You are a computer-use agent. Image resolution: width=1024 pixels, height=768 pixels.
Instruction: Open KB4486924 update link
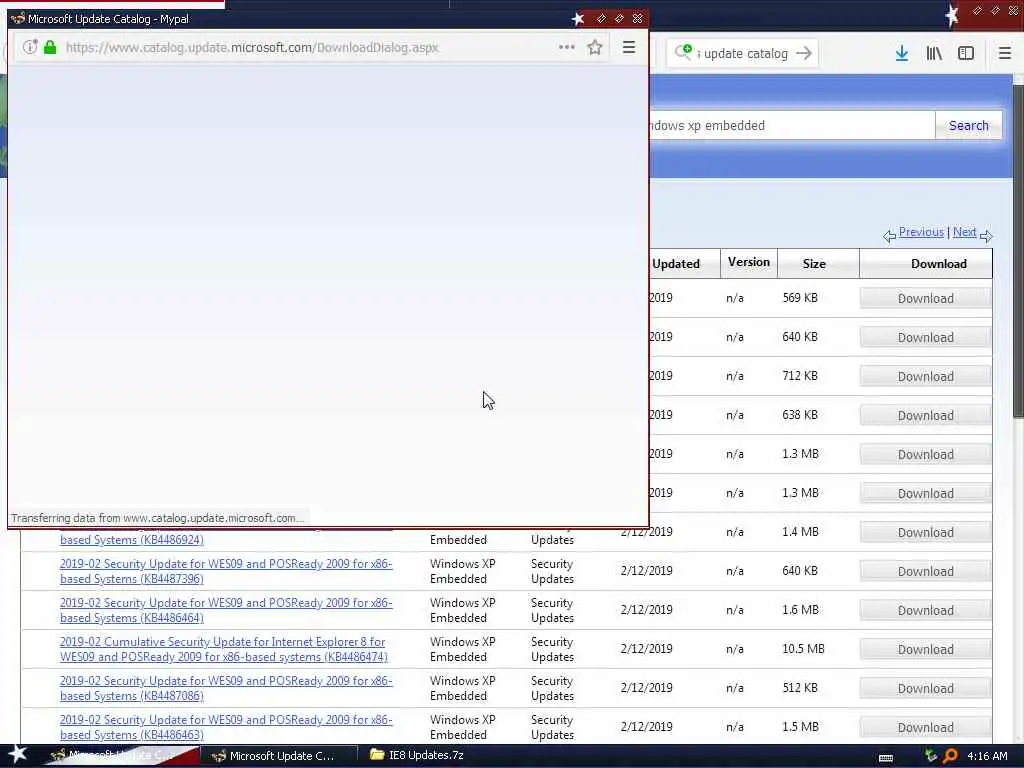(132, 540)
